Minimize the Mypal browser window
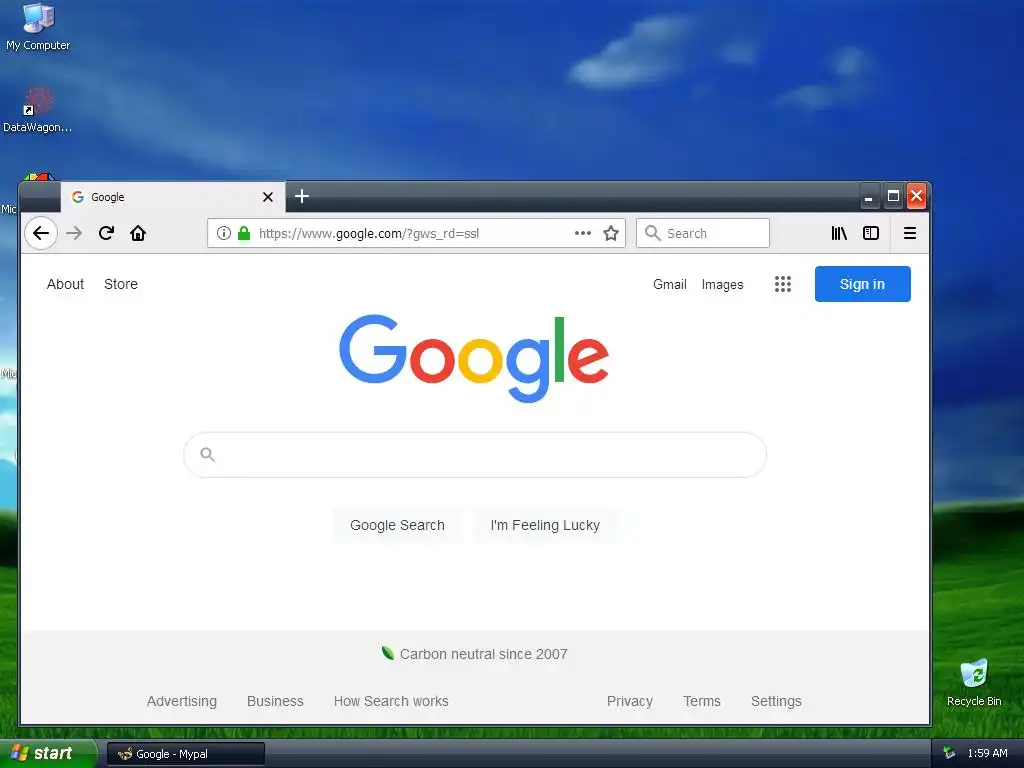This screenshot has height=768, width=1024. (x=869, y=197)
